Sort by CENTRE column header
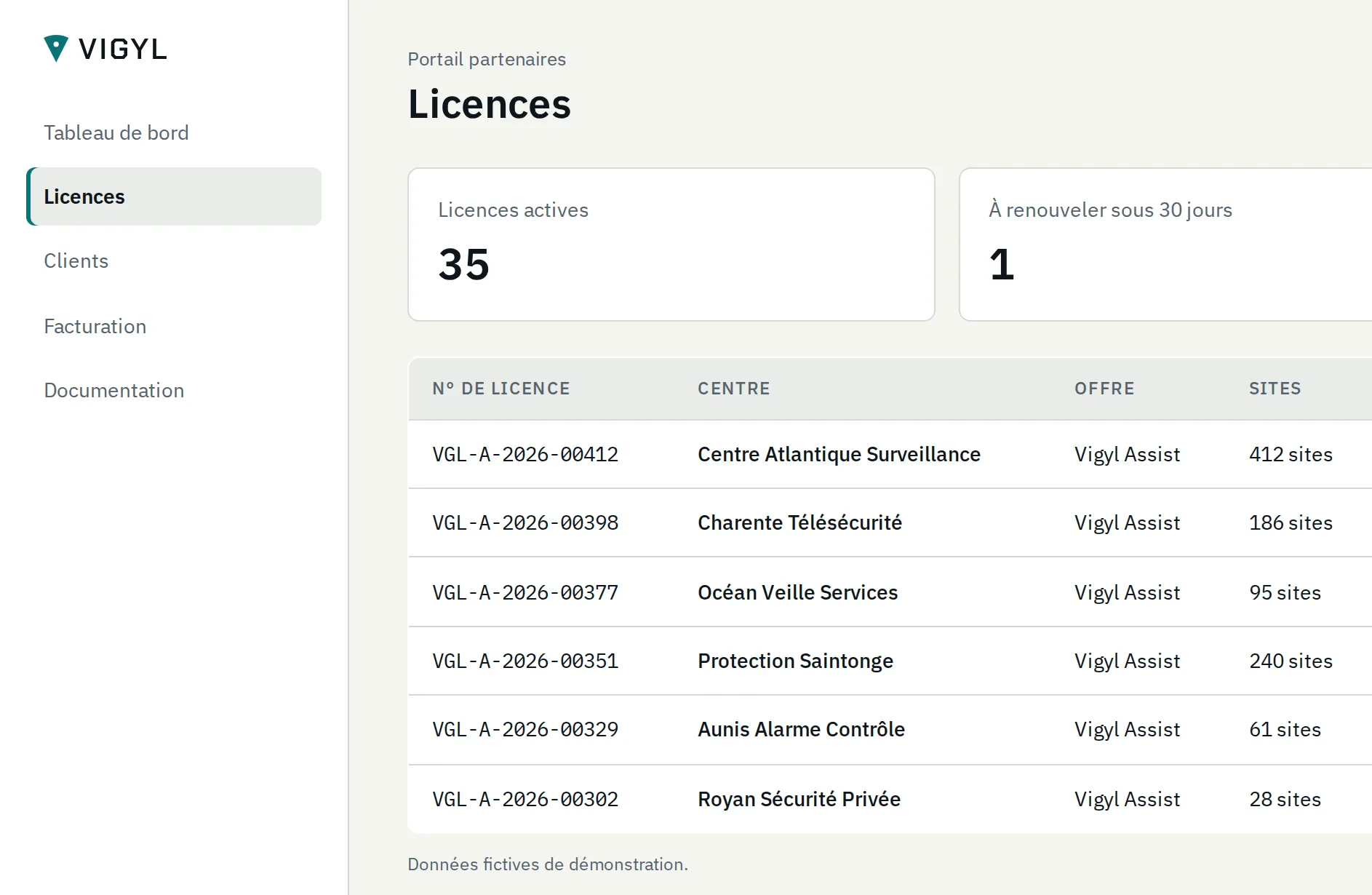The height and width of the screenshot is (895, 1372). [734, 389]
